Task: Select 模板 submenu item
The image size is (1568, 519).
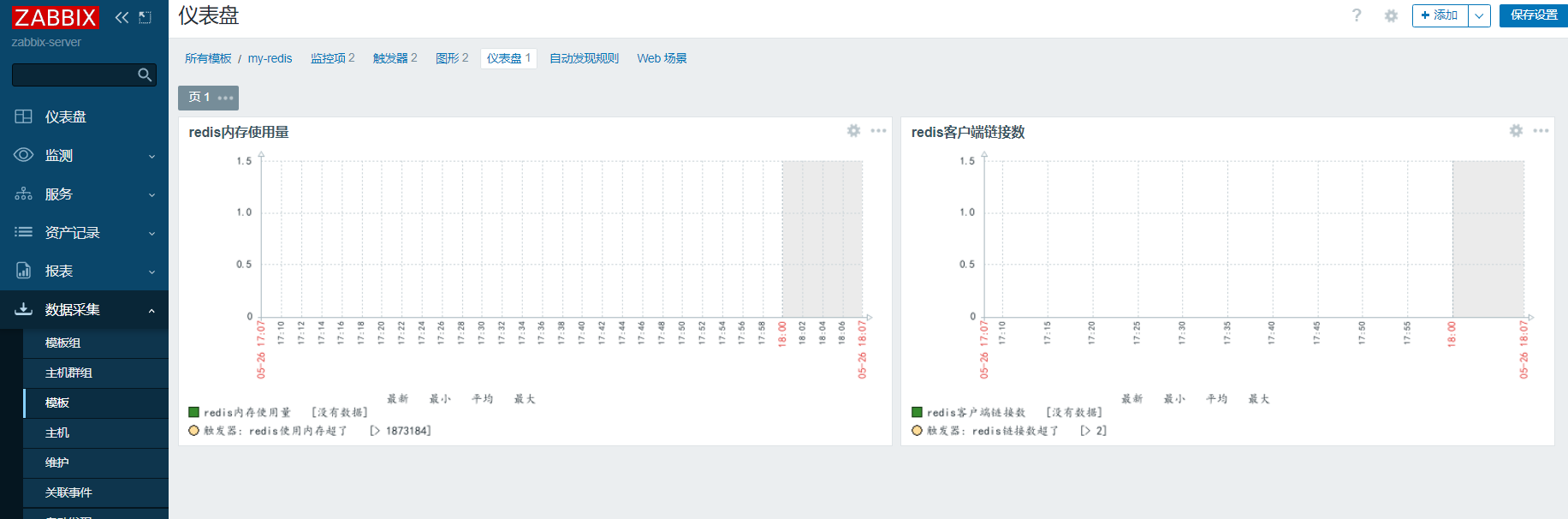Action: click(96, 403)
